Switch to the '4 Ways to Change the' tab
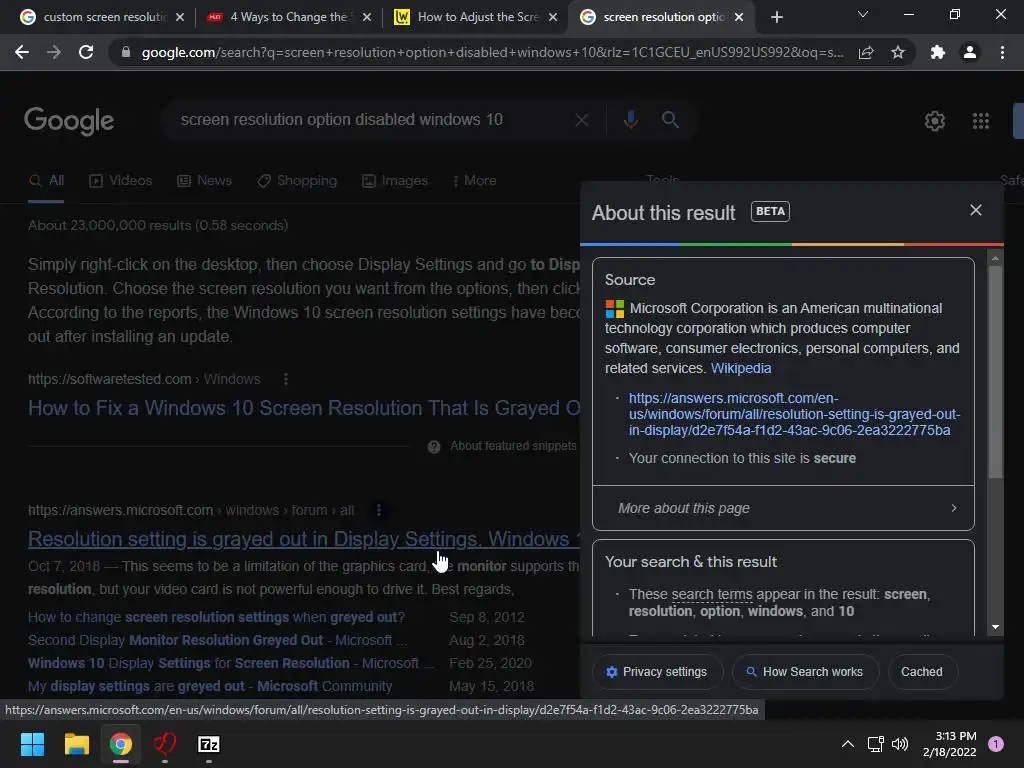 tap(289, 17)
